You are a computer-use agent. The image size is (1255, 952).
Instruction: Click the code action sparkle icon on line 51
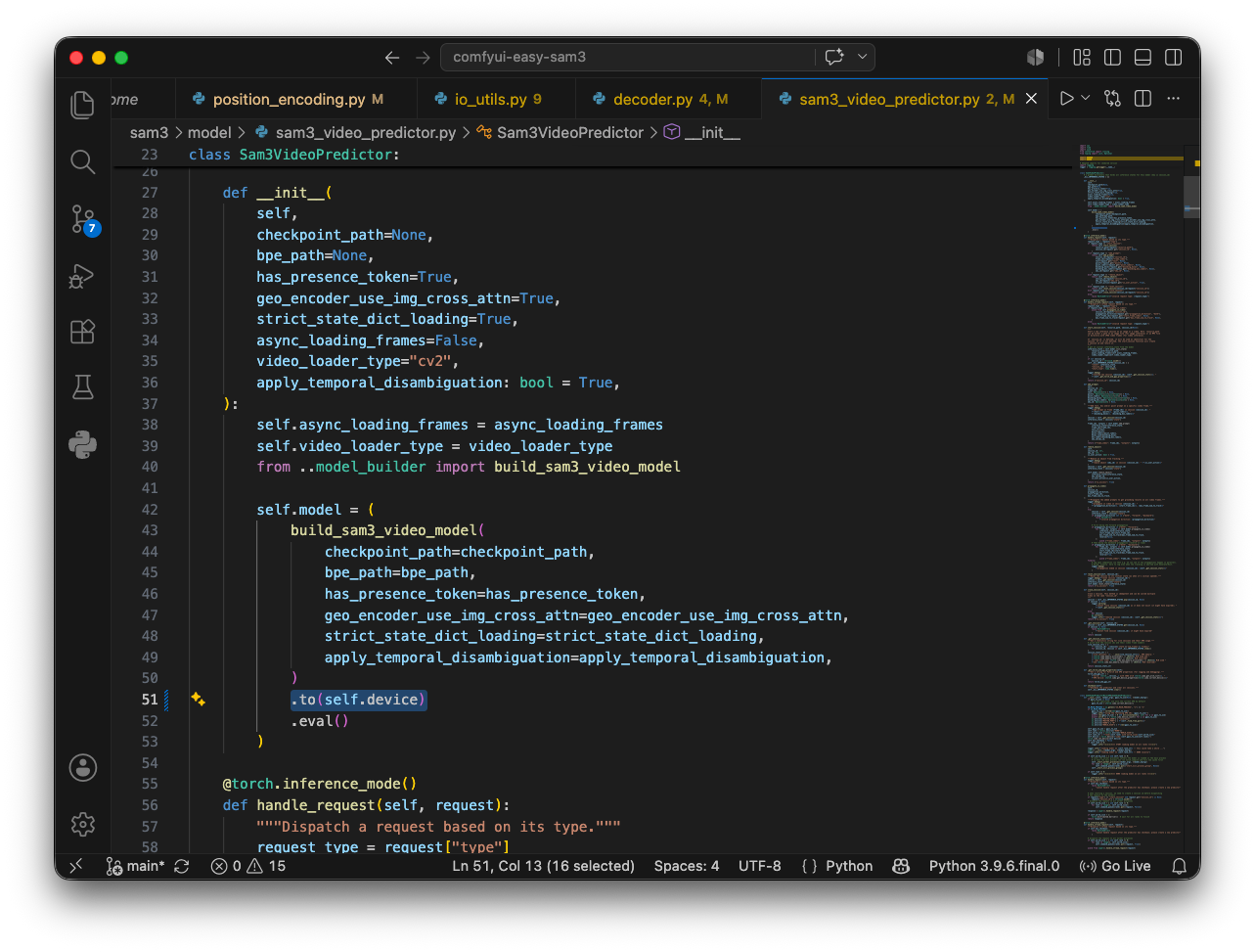pyautogui.click(x=198, y=700)
